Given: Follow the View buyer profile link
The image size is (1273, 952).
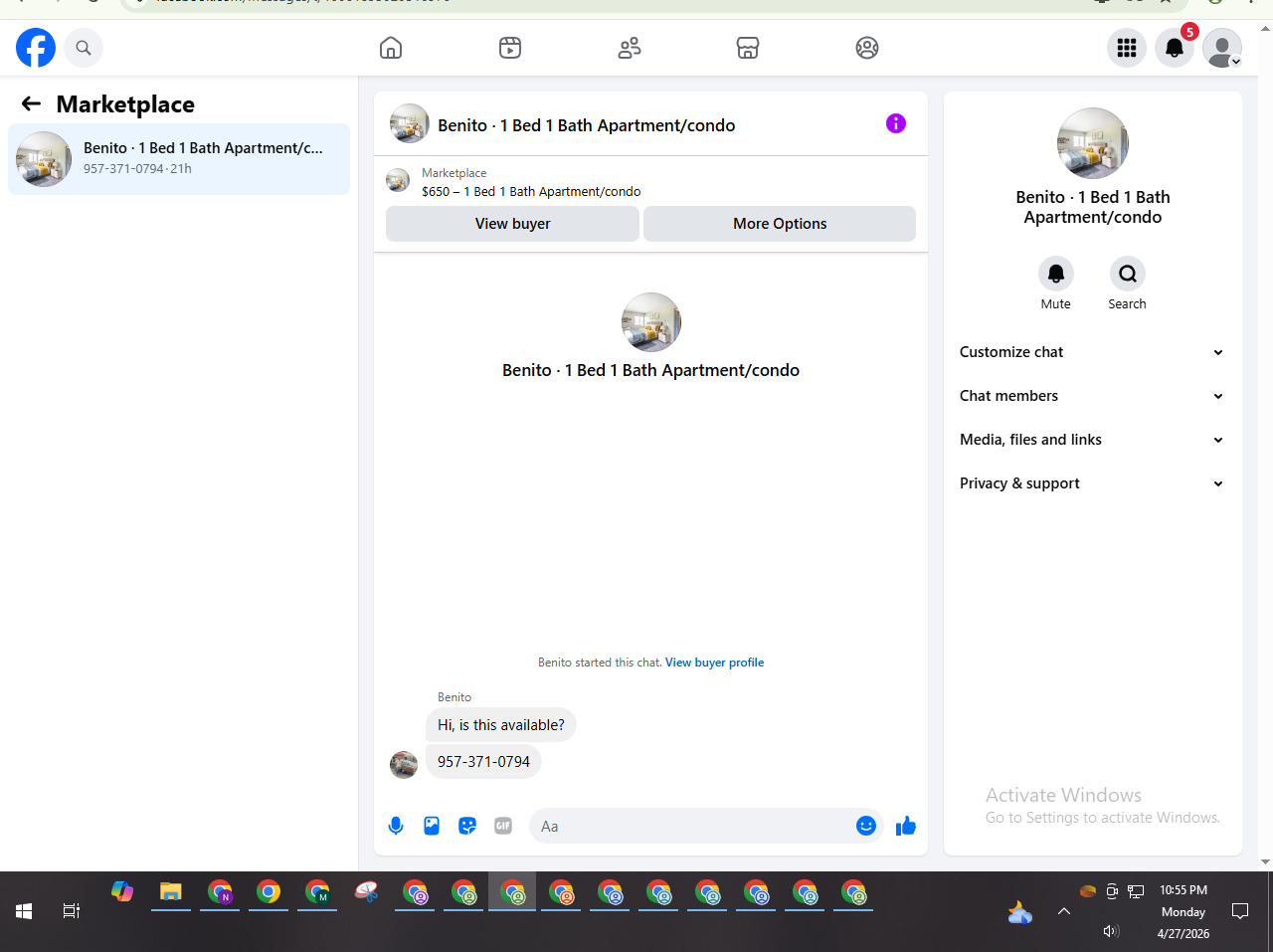Looking at the screenshot, I should (714, 663).
